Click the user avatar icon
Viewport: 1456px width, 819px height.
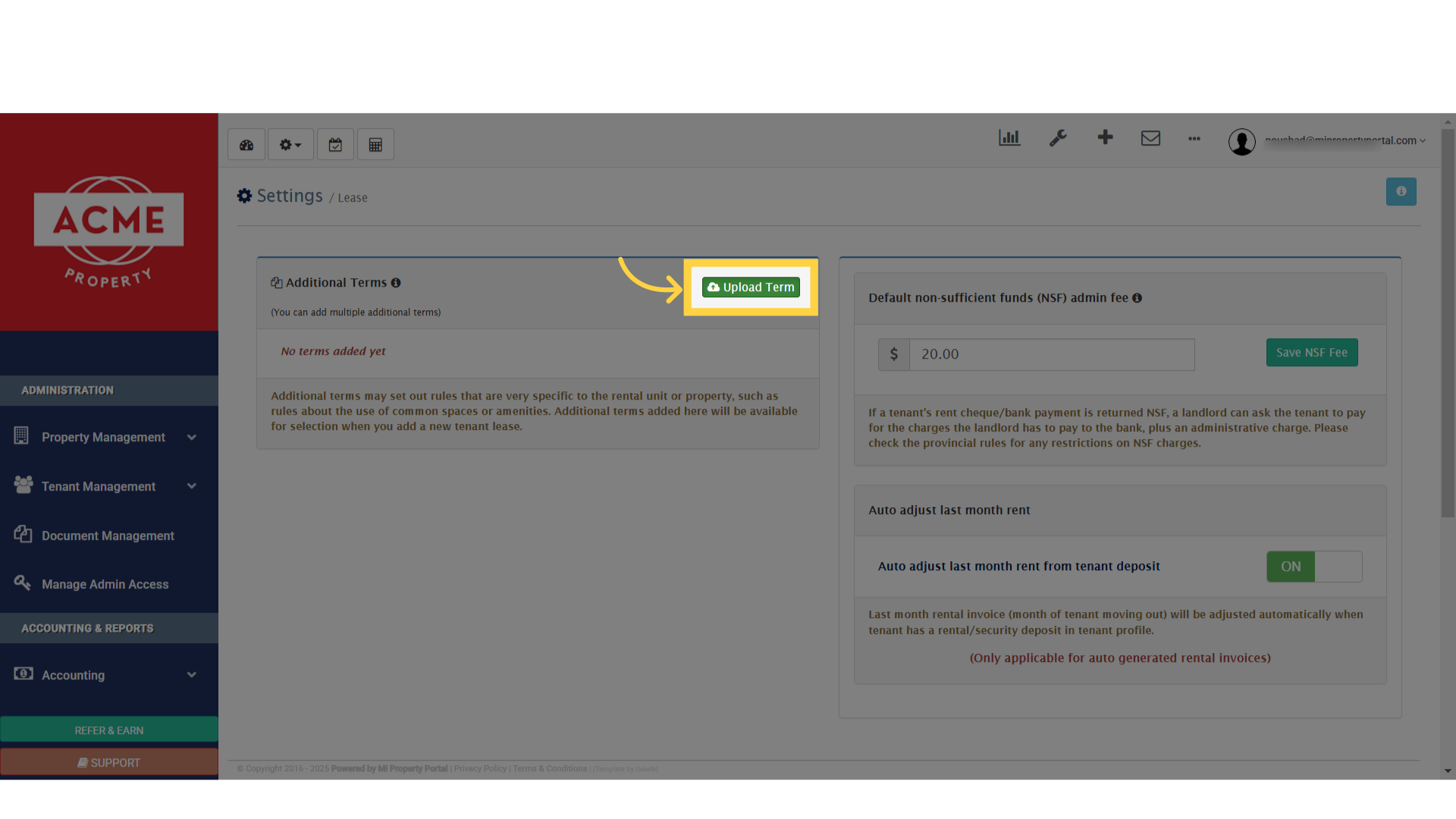click(x=1242, y=142)
